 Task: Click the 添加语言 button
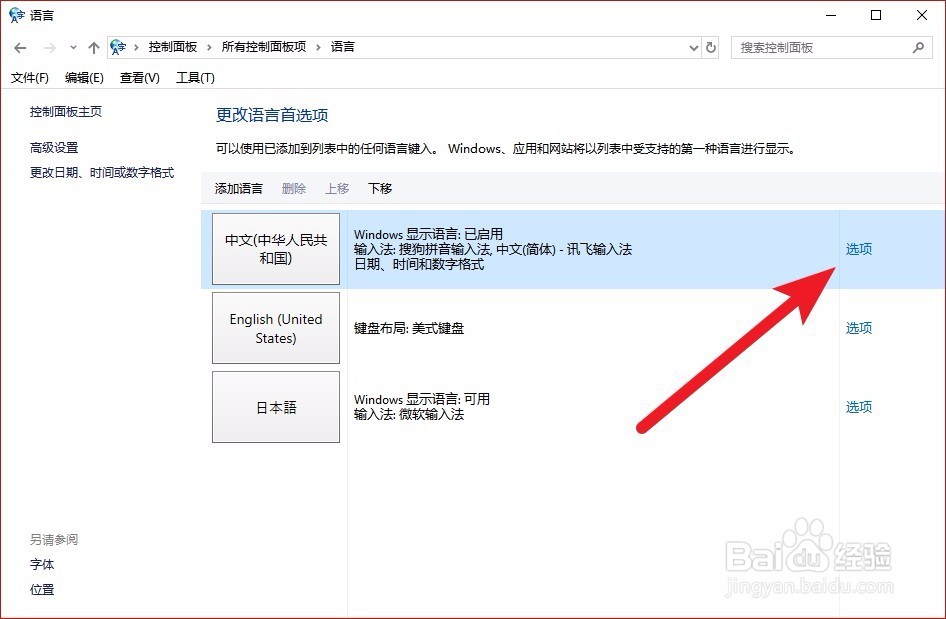(x=238, y=188)
